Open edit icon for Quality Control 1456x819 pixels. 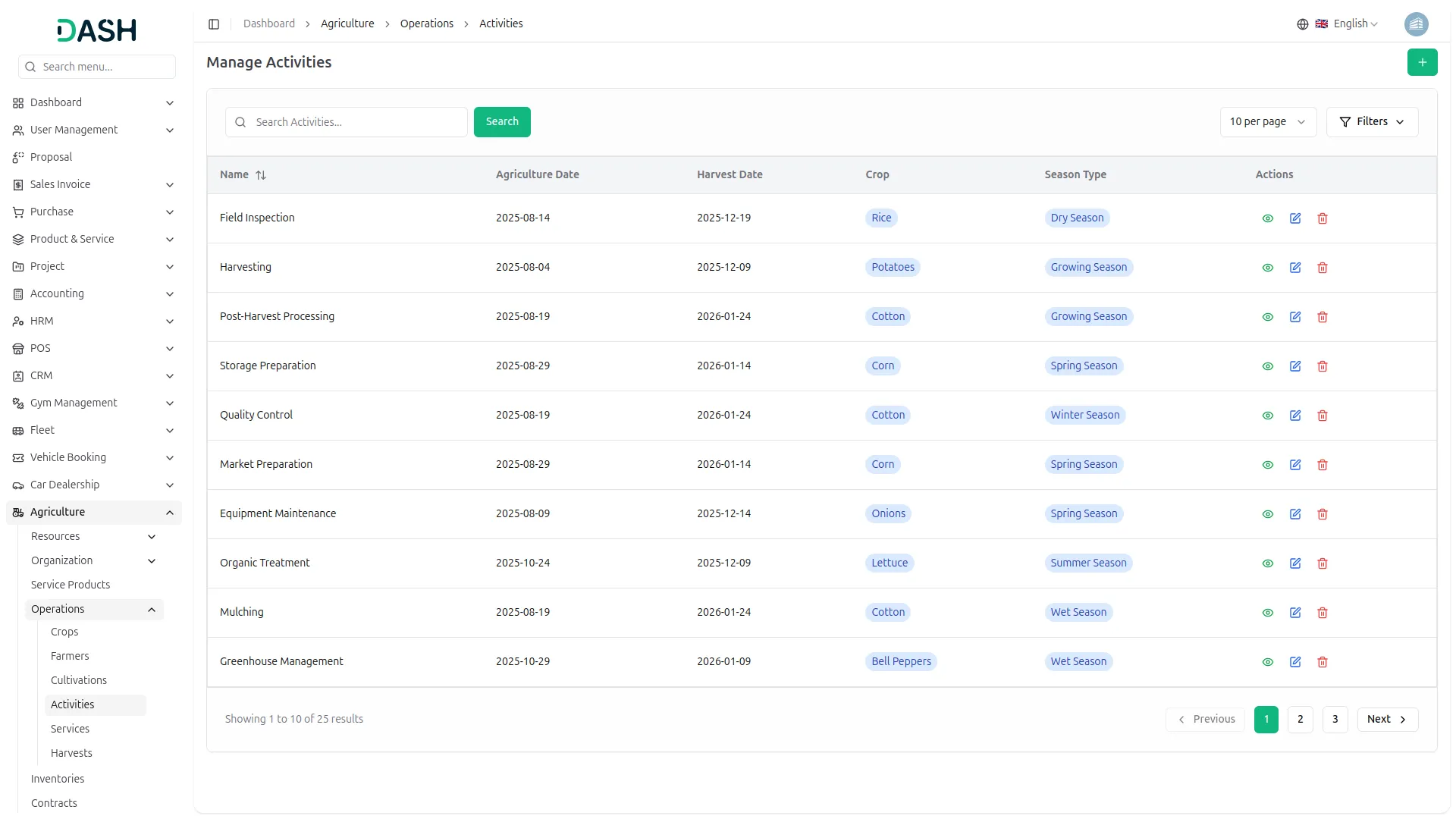1294,416
